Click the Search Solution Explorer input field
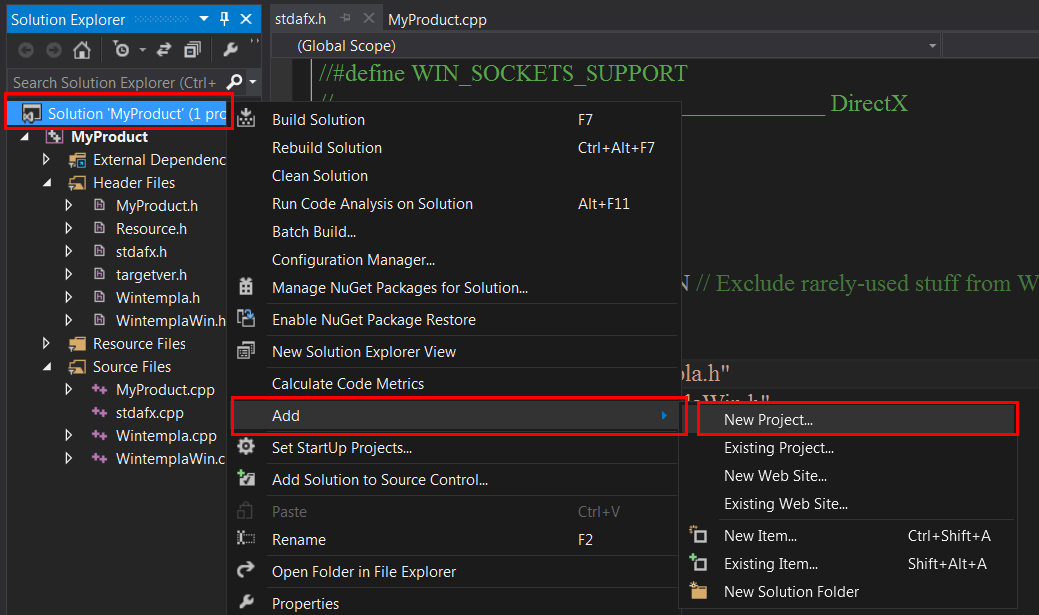 (117, 82)
